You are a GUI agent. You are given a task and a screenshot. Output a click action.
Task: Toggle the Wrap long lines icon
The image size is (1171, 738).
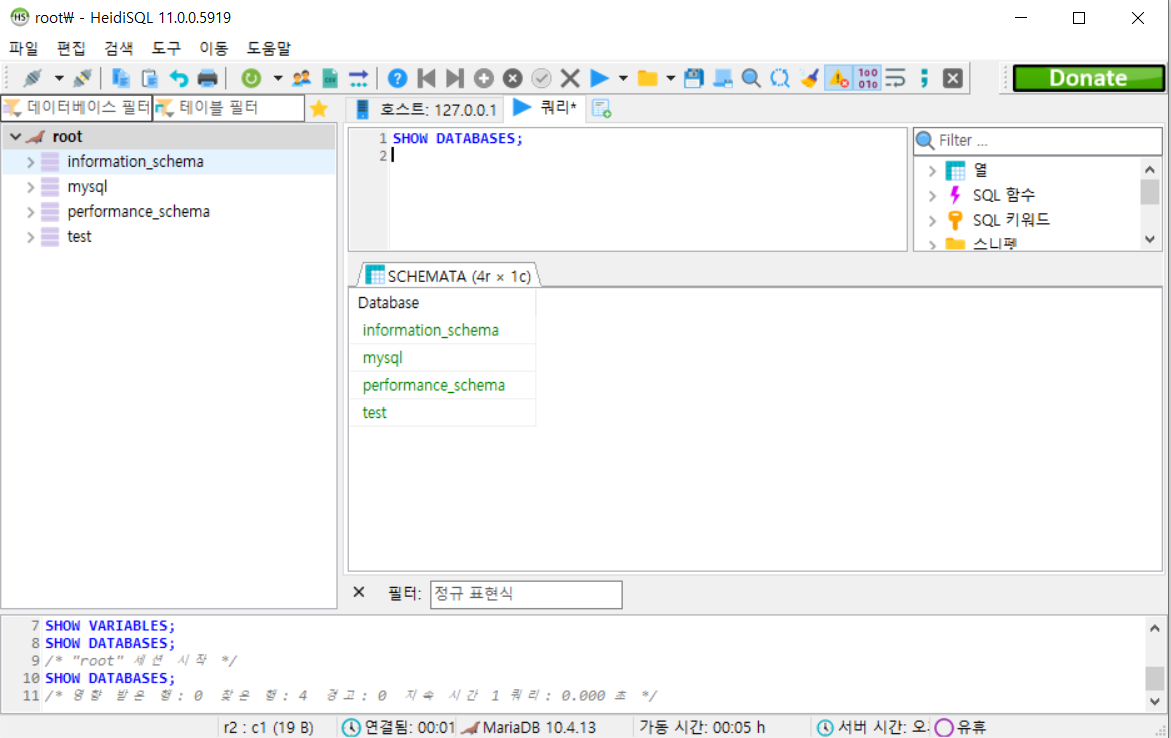[x=895, y=78]
